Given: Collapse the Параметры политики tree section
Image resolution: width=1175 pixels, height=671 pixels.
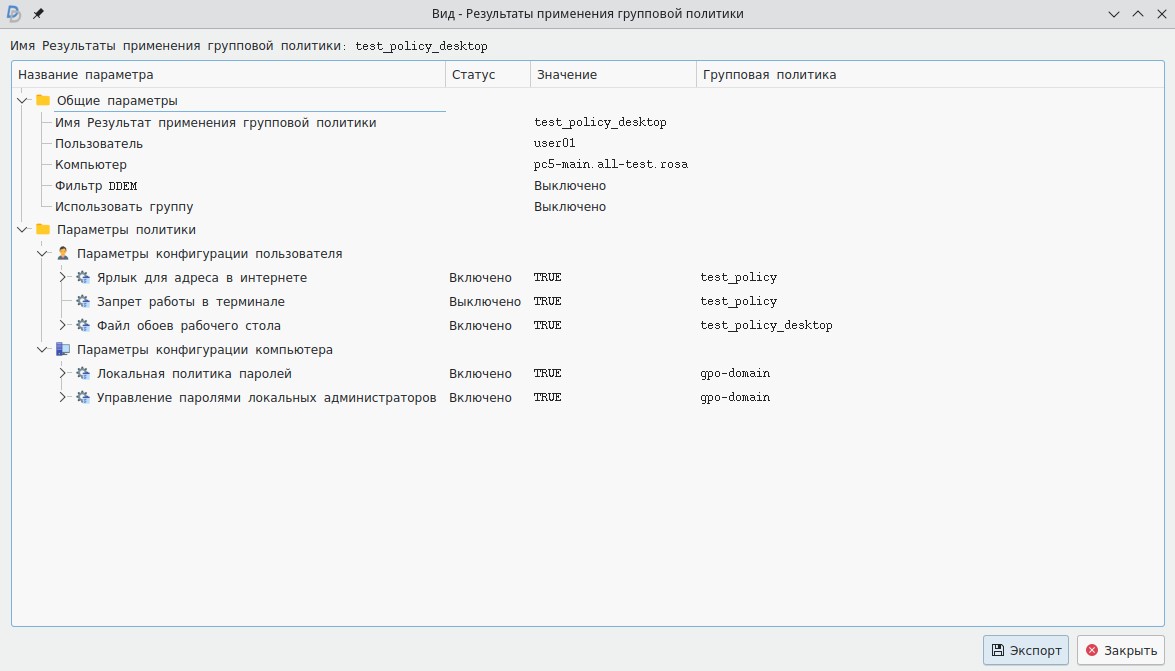Looking at the screenshot, I should click(x=23, y=230).
